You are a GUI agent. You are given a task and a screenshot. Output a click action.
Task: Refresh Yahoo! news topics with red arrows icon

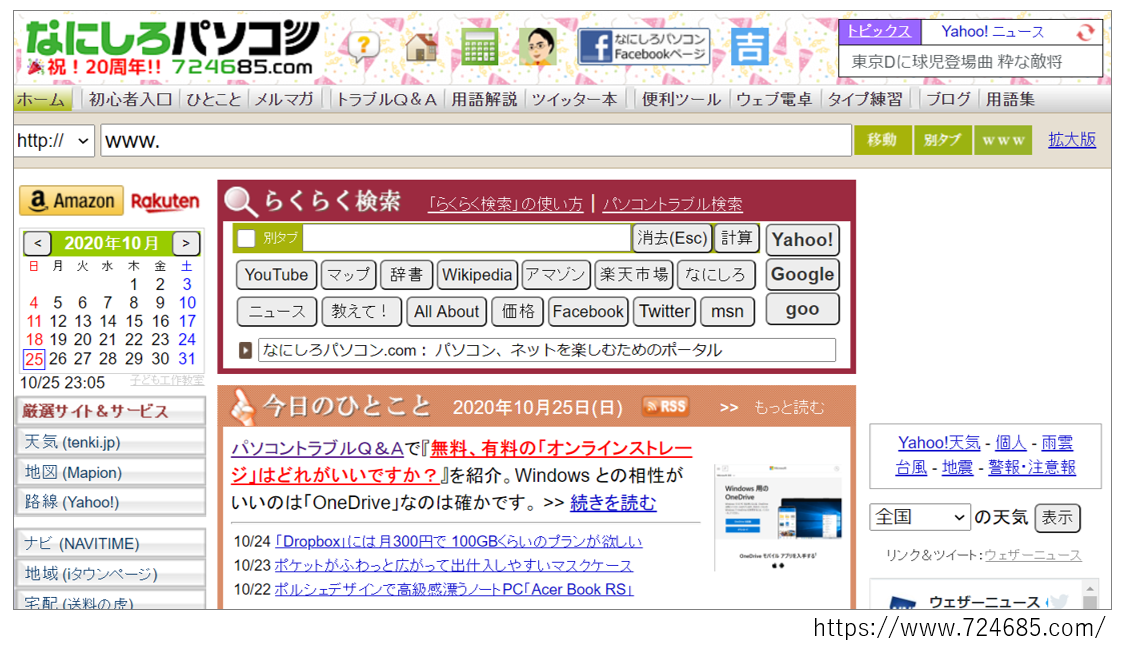[1085, 32]
